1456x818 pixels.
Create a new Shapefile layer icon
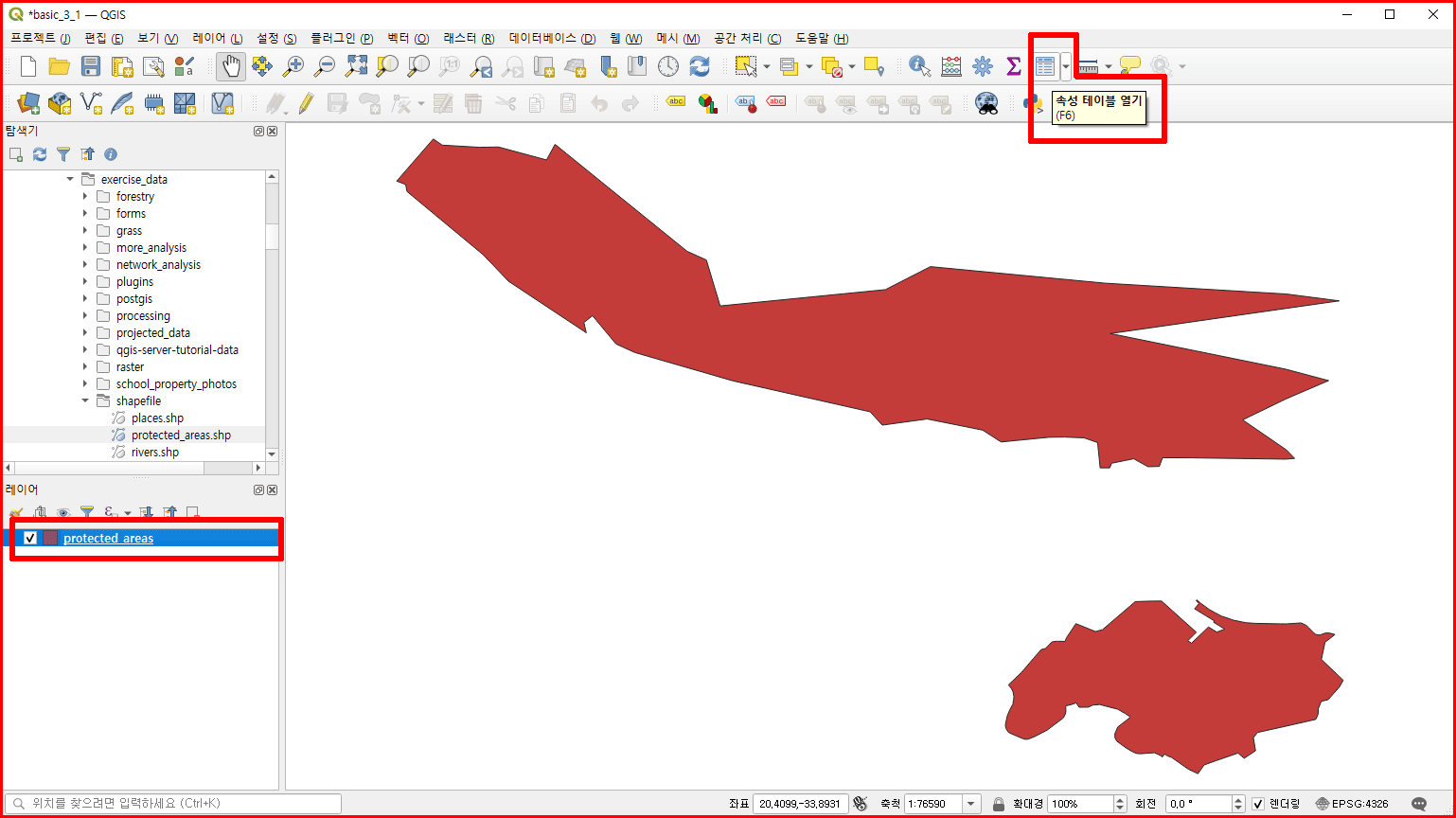pyautogui.click(x=91, y=103)
